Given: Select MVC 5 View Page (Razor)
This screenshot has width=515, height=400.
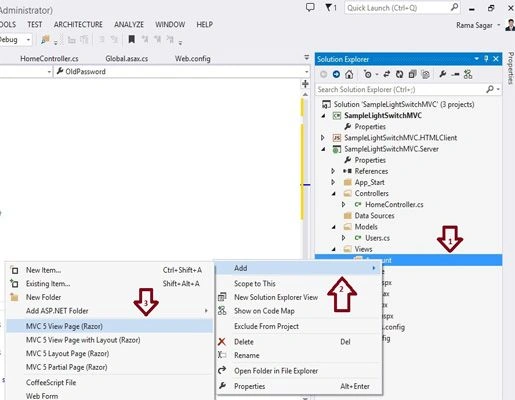Looking at the screenshot, I should pyautogui.click(x=109, y=326).
